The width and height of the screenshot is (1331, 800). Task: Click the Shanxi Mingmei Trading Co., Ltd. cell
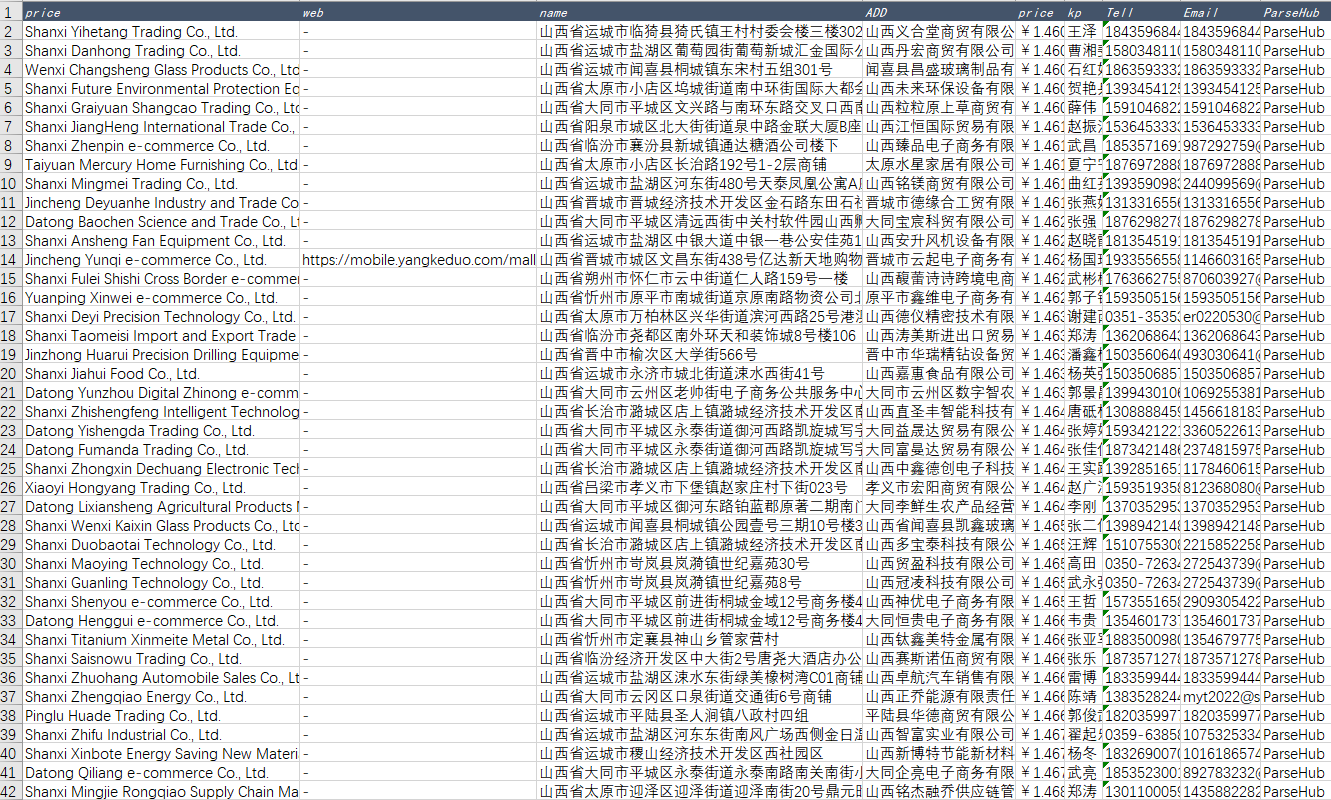(x=160, y=184)
